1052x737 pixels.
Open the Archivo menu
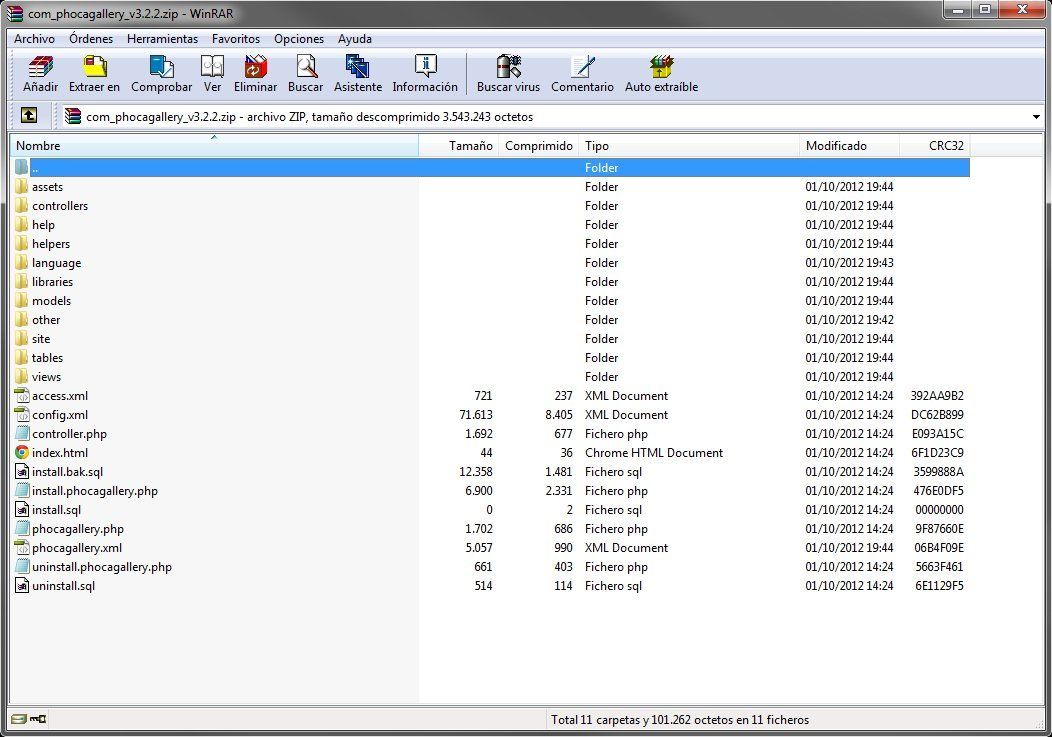tap(34, 39)
